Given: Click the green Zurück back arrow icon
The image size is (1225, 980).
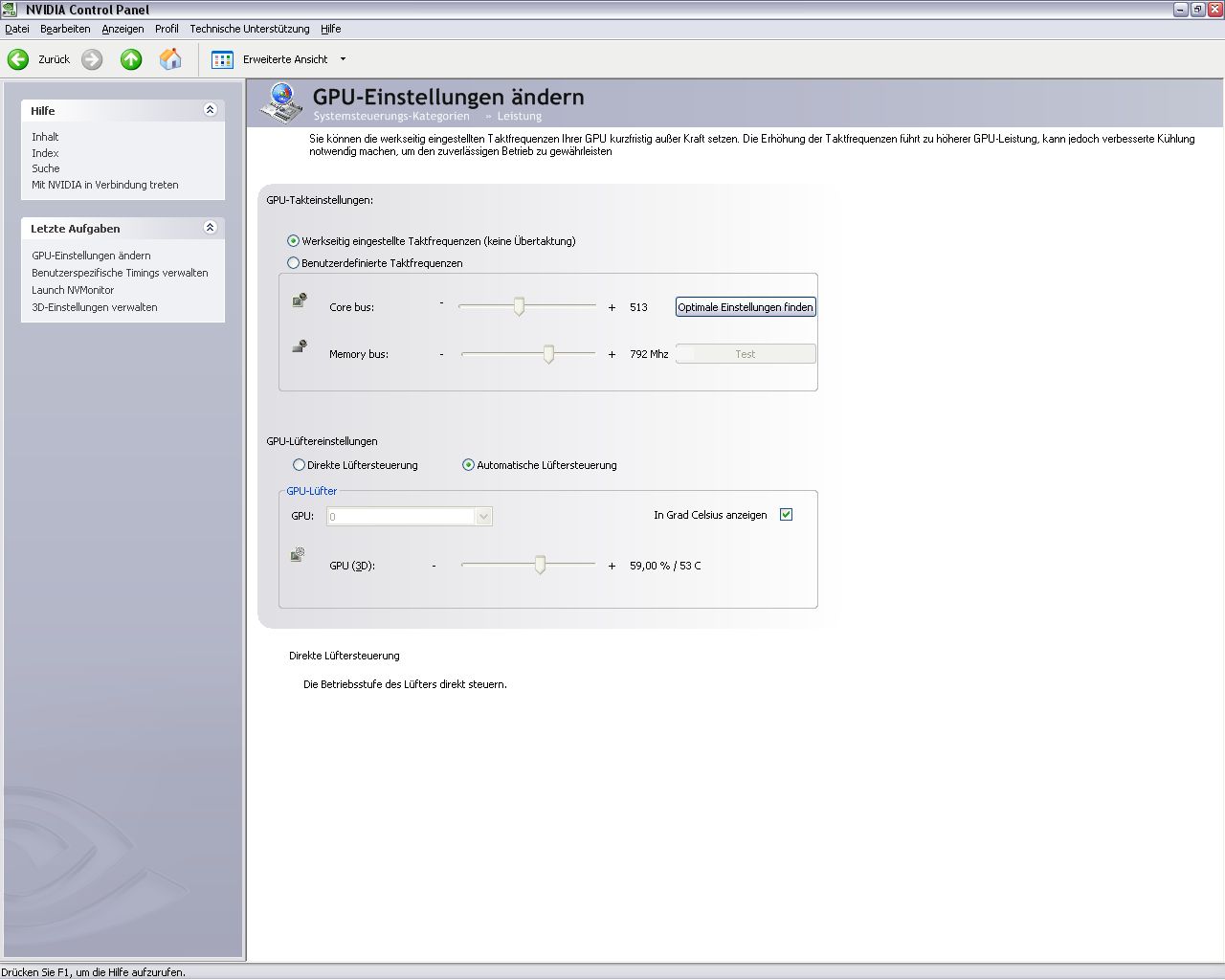Looking at the screenshot, I should pos(18,59).
